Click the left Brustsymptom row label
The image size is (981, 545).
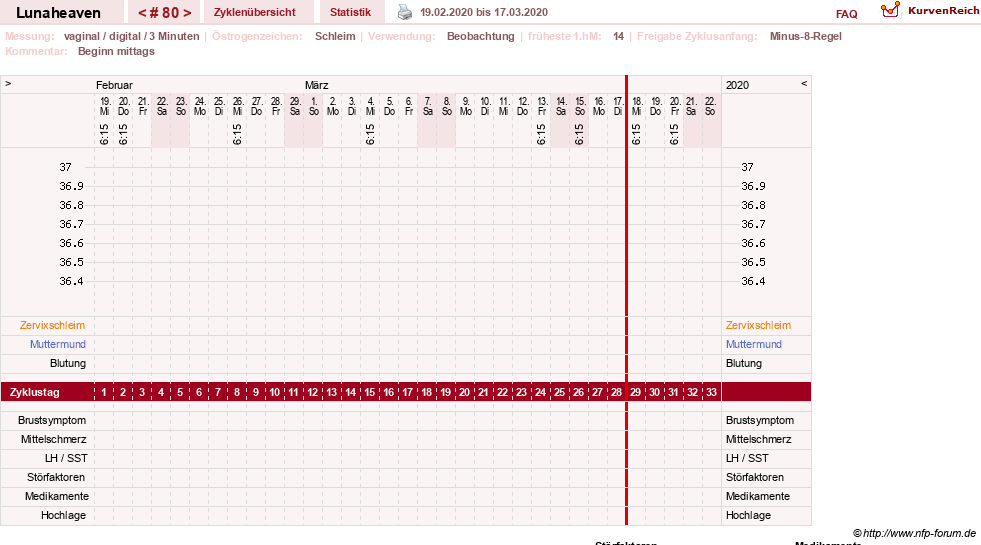tap(52, 420)
